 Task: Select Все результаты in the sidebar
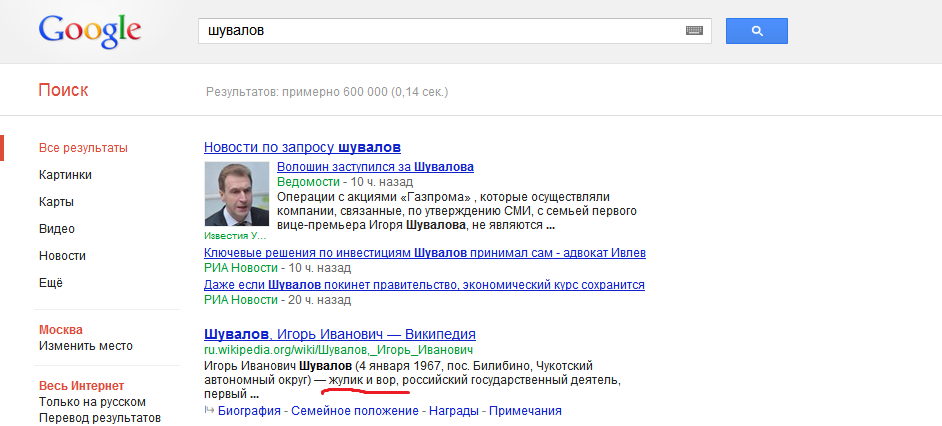84,148
